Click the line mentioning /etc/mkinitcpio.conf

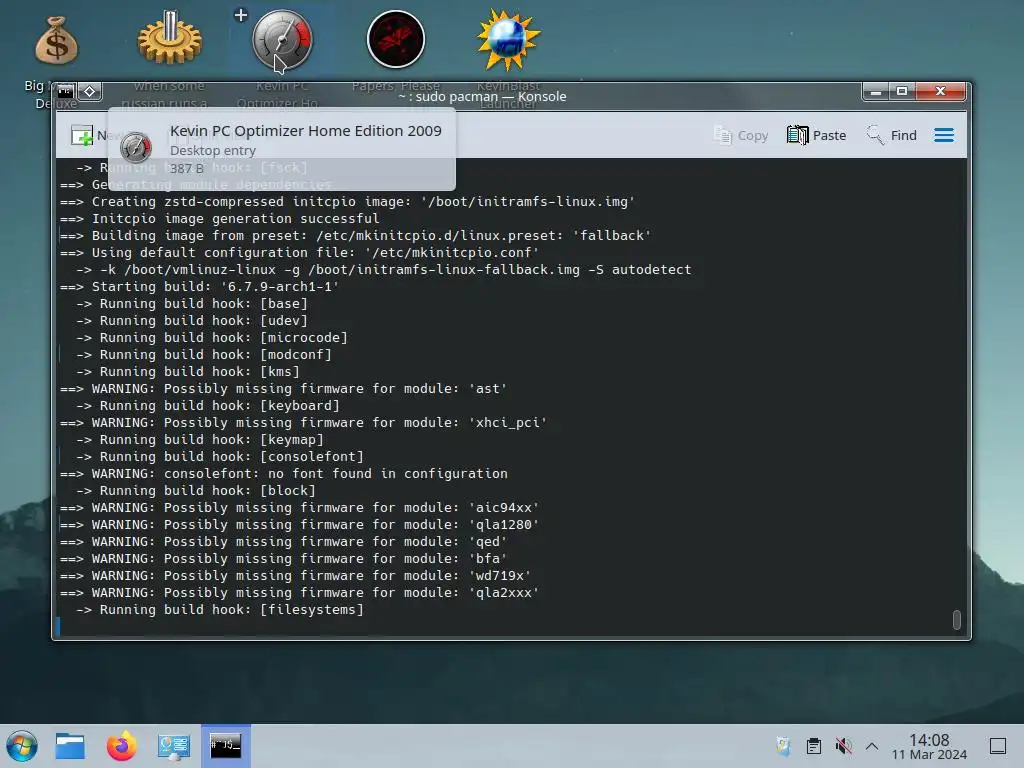[300, 253]
